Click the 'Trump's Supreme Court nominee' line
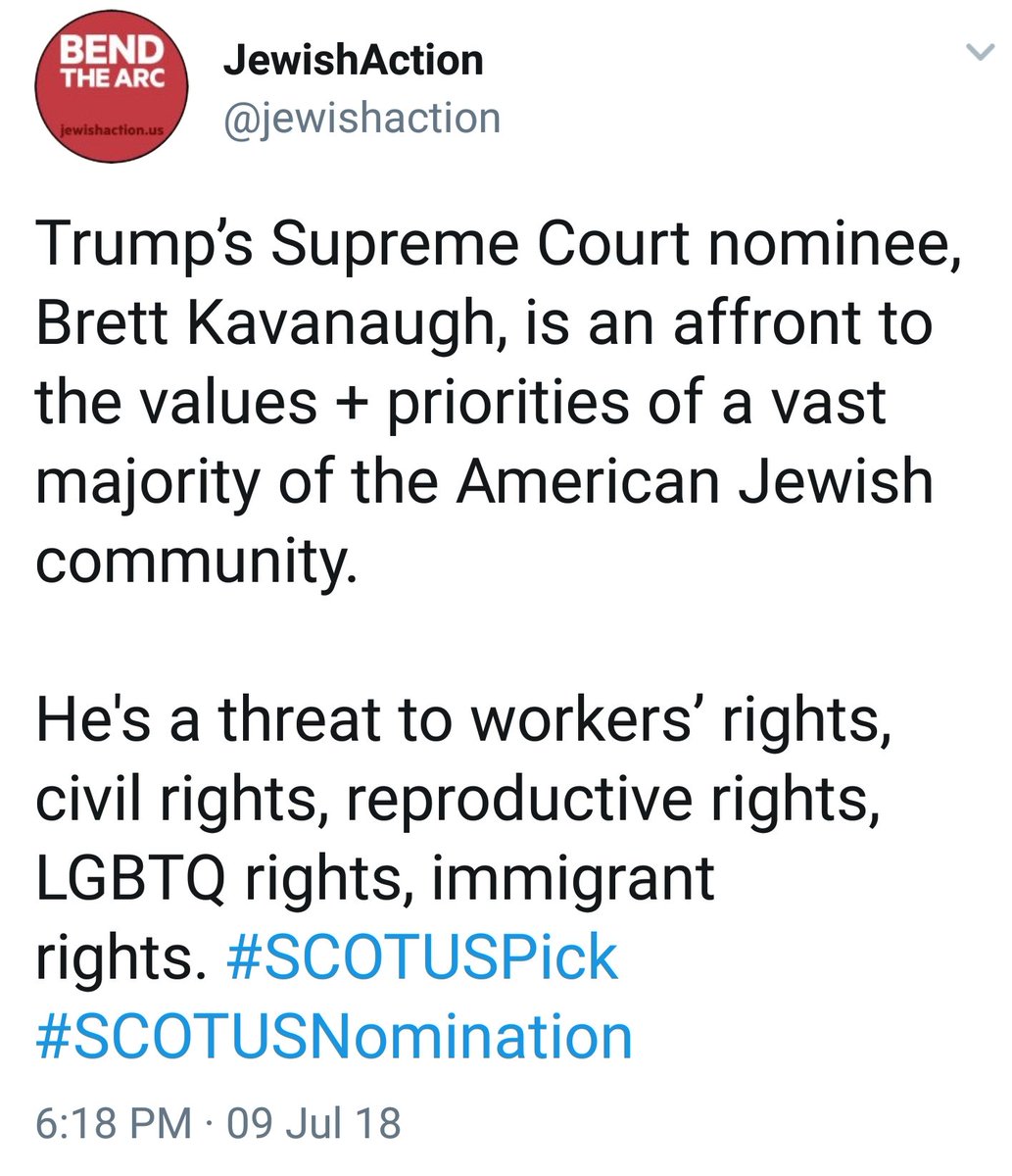This screenshot has height=1176, width=1012. point(496,243)
